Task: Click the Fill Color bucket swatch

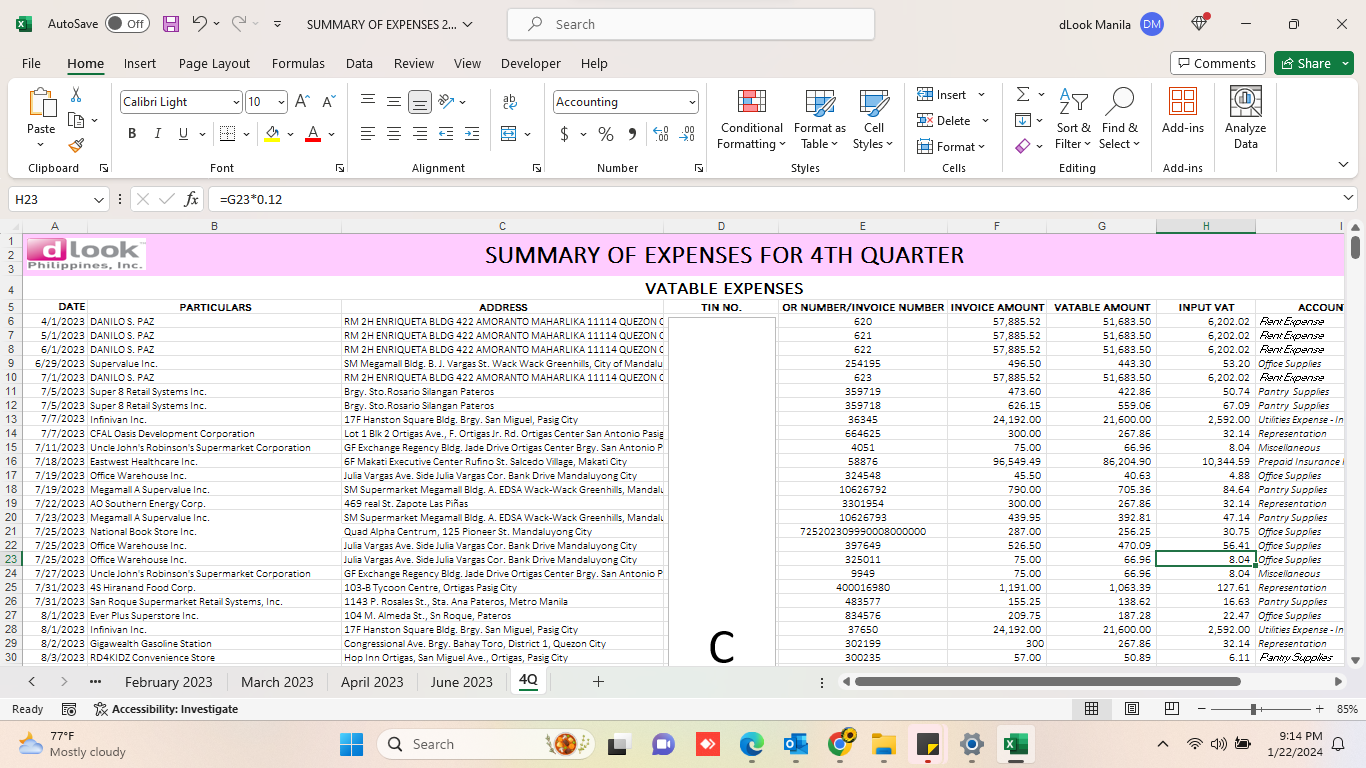Action: [272, 134]
